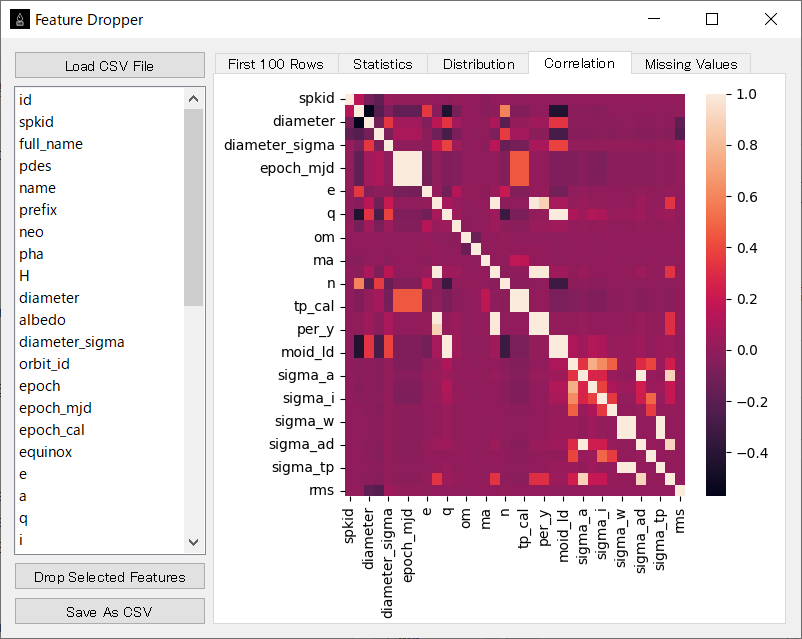
Task: Click the '1.0' colorbar tick label
Action: coord(747,94)
